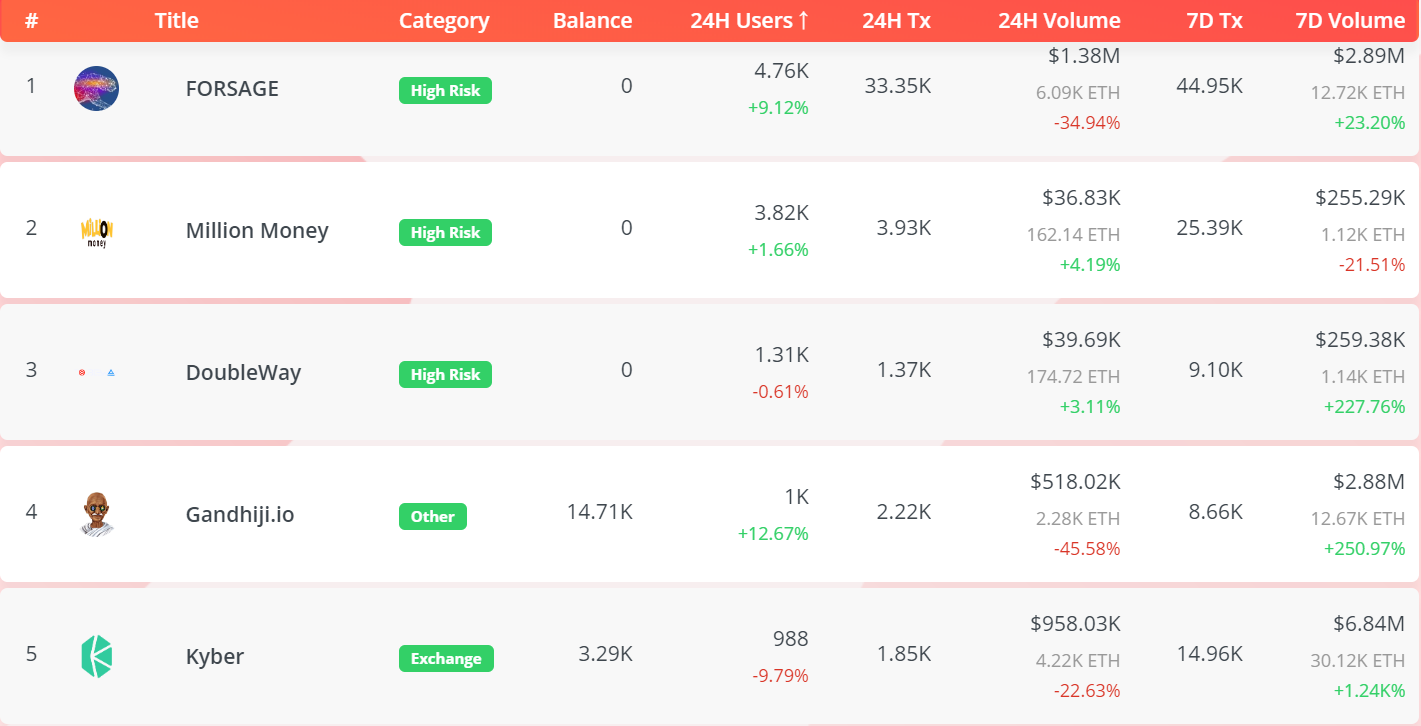Sort table by Balance column header
1421x726 pixels.
pyautogui.click(x=592, y=21)
